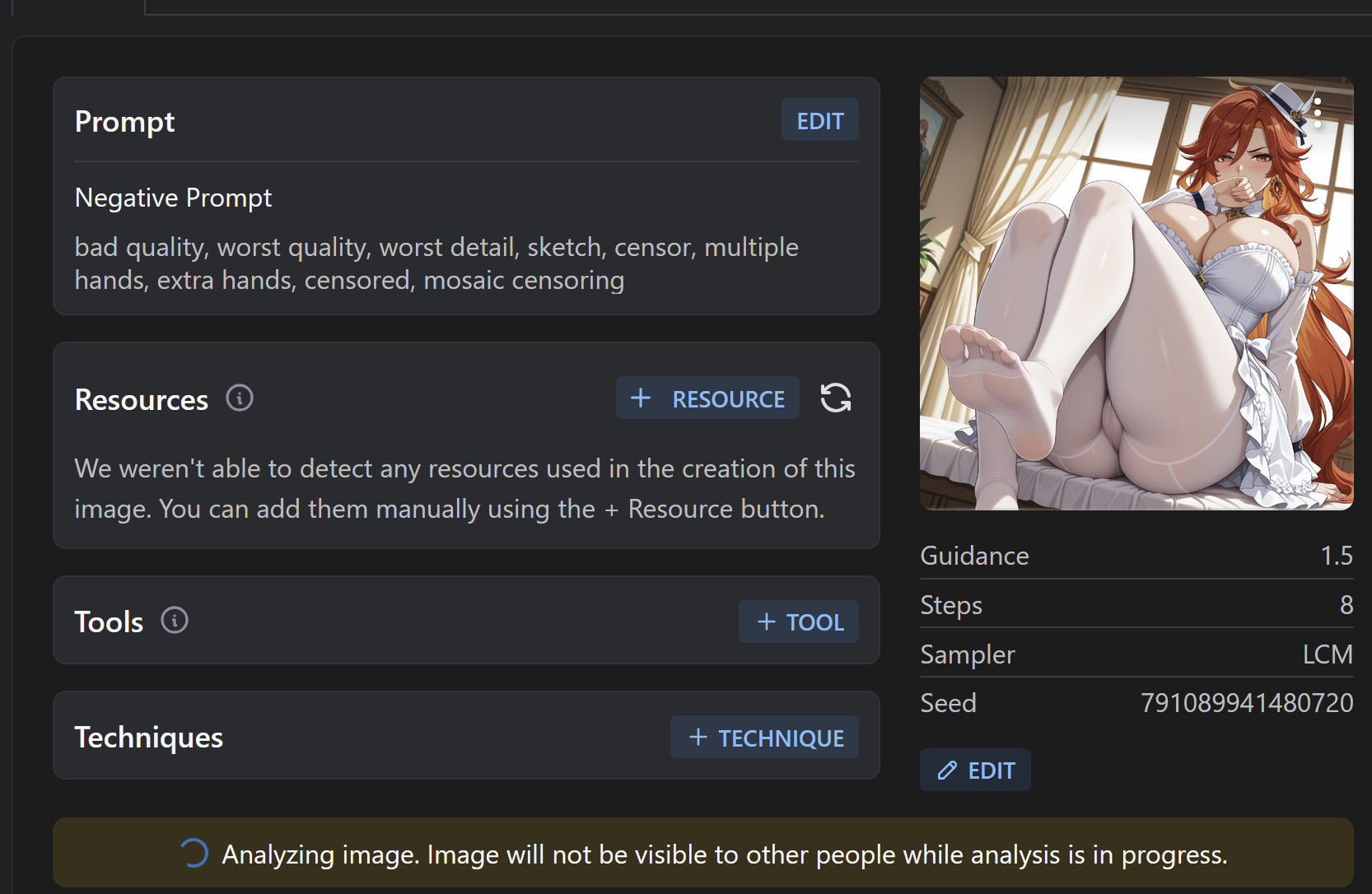Click the Negative Prompt label
Image resolution: width=1372 pixels, height=894 pixels.
(x=173, y=198)
